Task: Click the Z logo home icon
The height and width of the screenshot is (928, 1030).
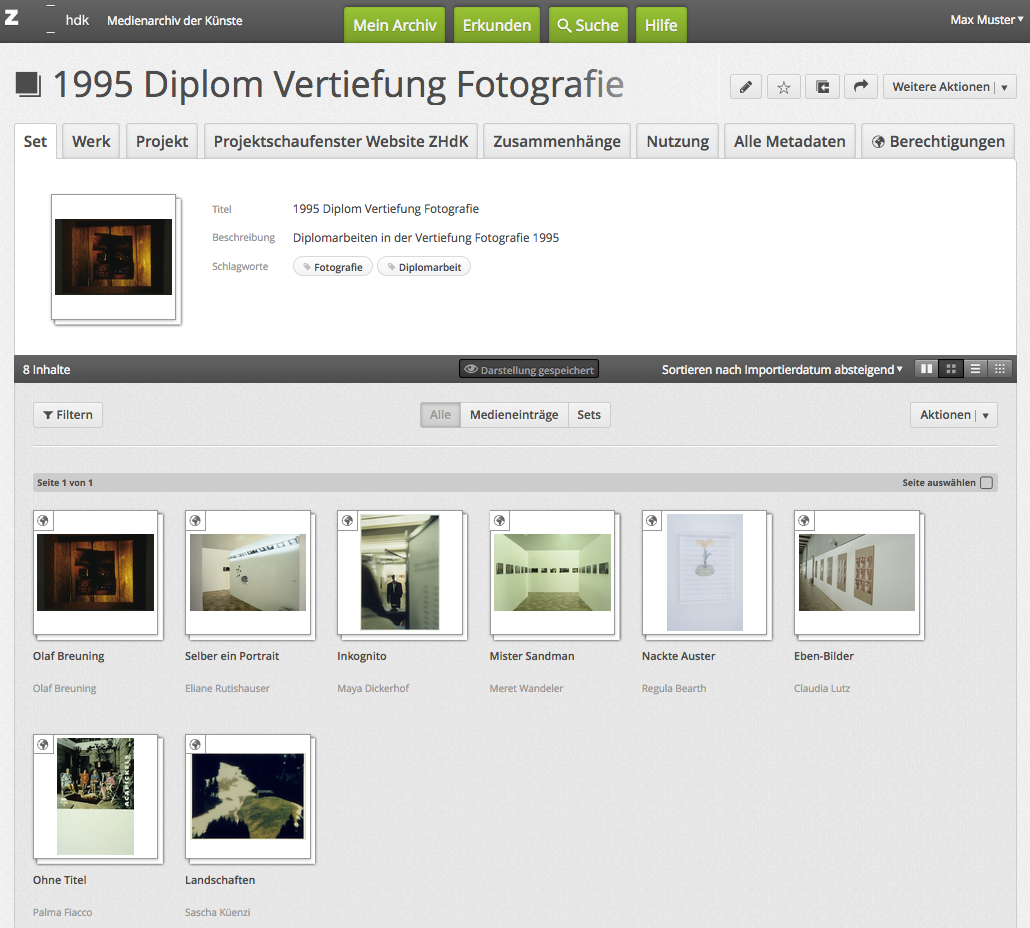Action: pyautogui.click(x=12, y=20)
